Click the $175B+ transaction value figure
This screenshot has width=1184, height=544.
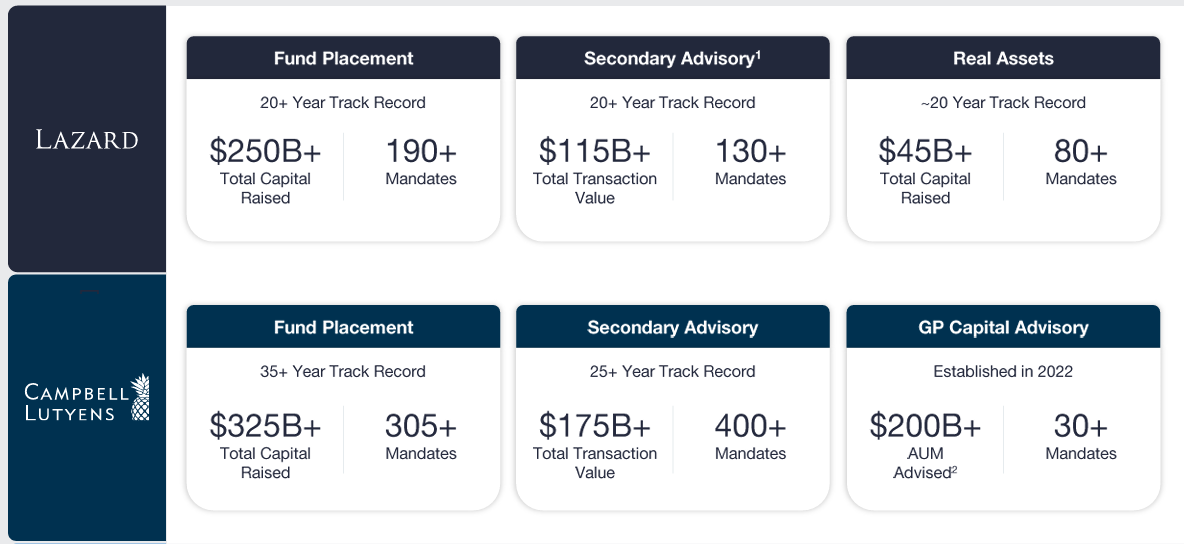click(595, 426)
